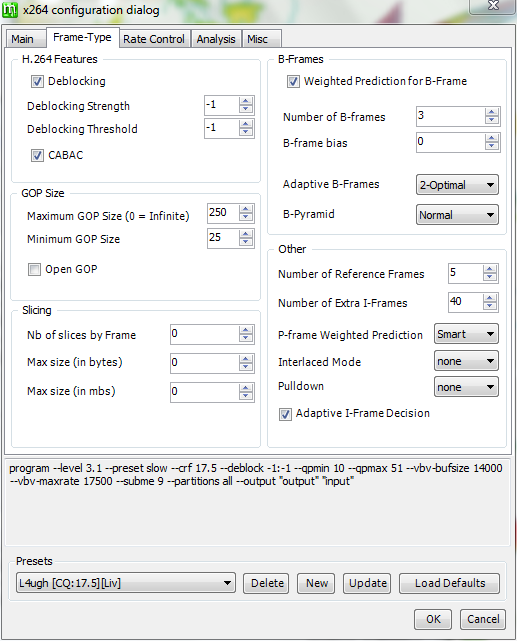Open the Presets combo box
The image size is (517, 641).
point(126,583)
